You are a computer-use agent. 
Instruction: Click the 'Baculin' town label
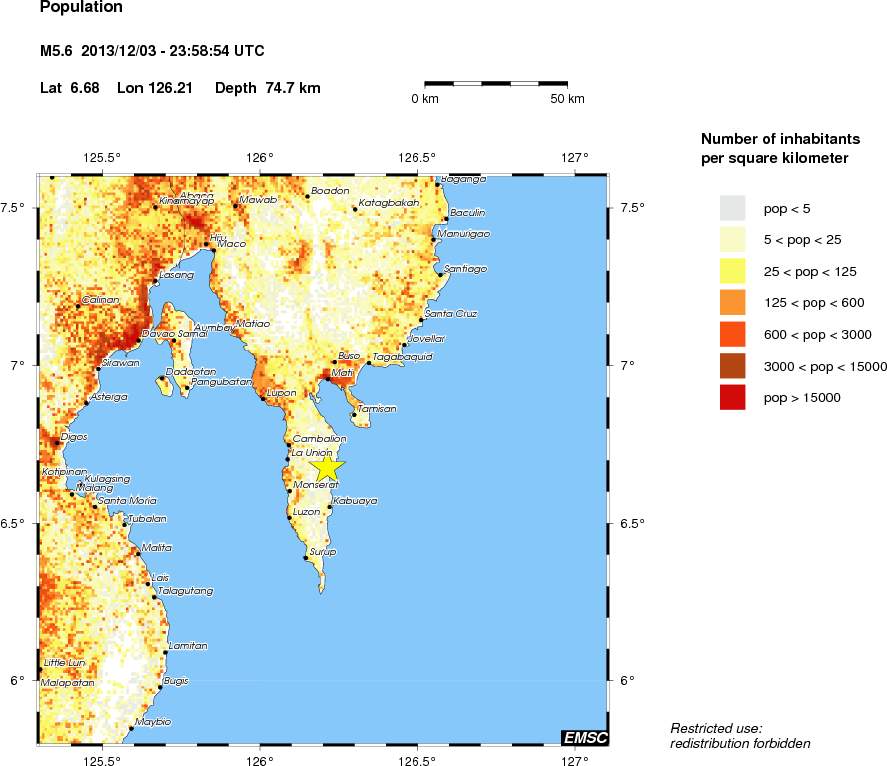click(x=468, y=213)
